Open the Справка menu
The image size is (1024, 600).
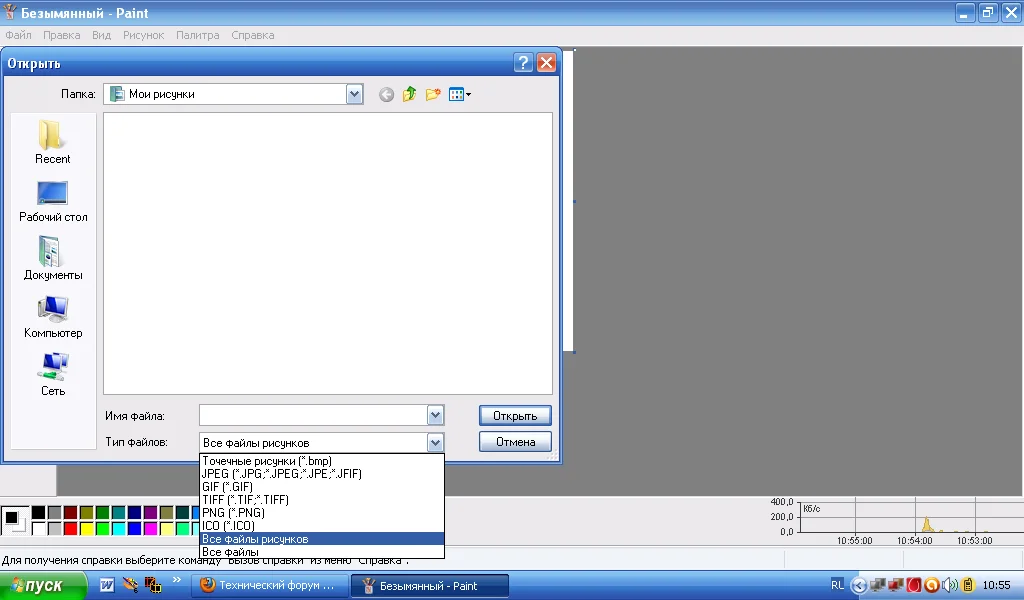point(252,35)
